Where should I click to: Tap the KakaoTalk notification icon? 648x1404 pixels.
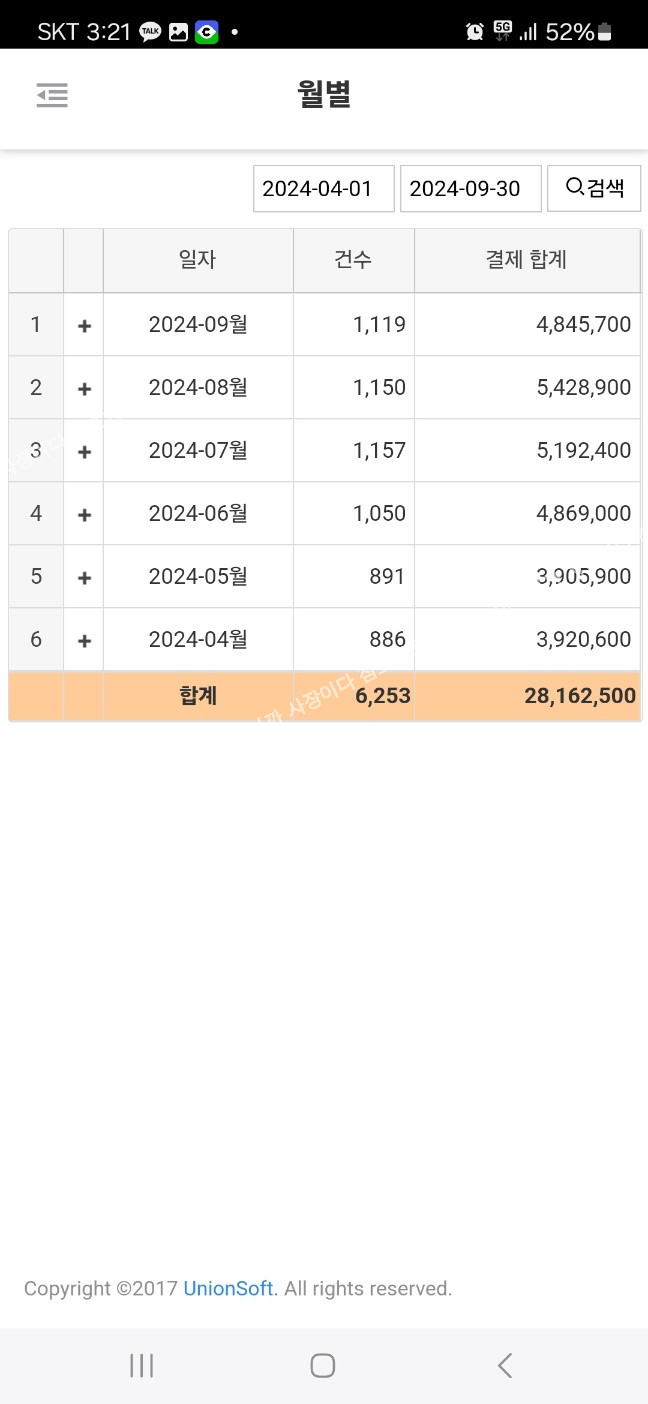[x=150, y=32]
